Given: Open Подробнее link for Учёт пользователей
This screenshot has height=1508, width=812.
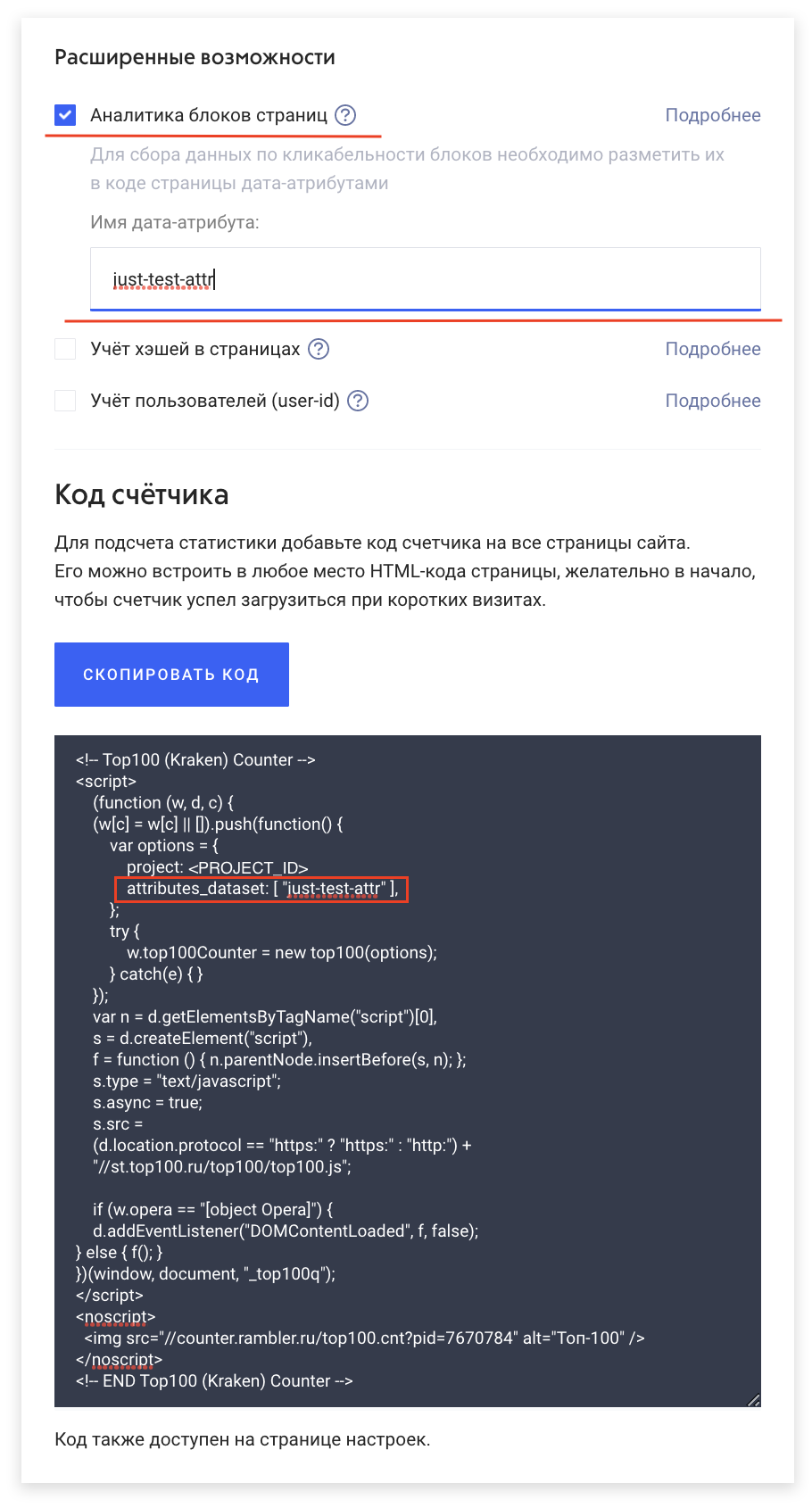Looking at the screenshot, I should tap(713, 401).
